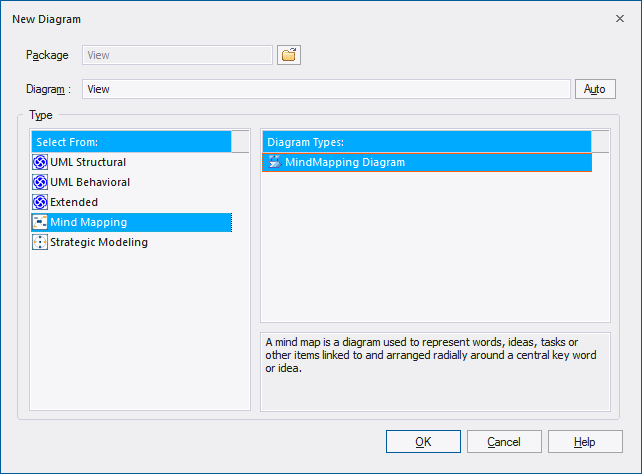Select the 'MindMapping Diagram' text label

[345, 162]
